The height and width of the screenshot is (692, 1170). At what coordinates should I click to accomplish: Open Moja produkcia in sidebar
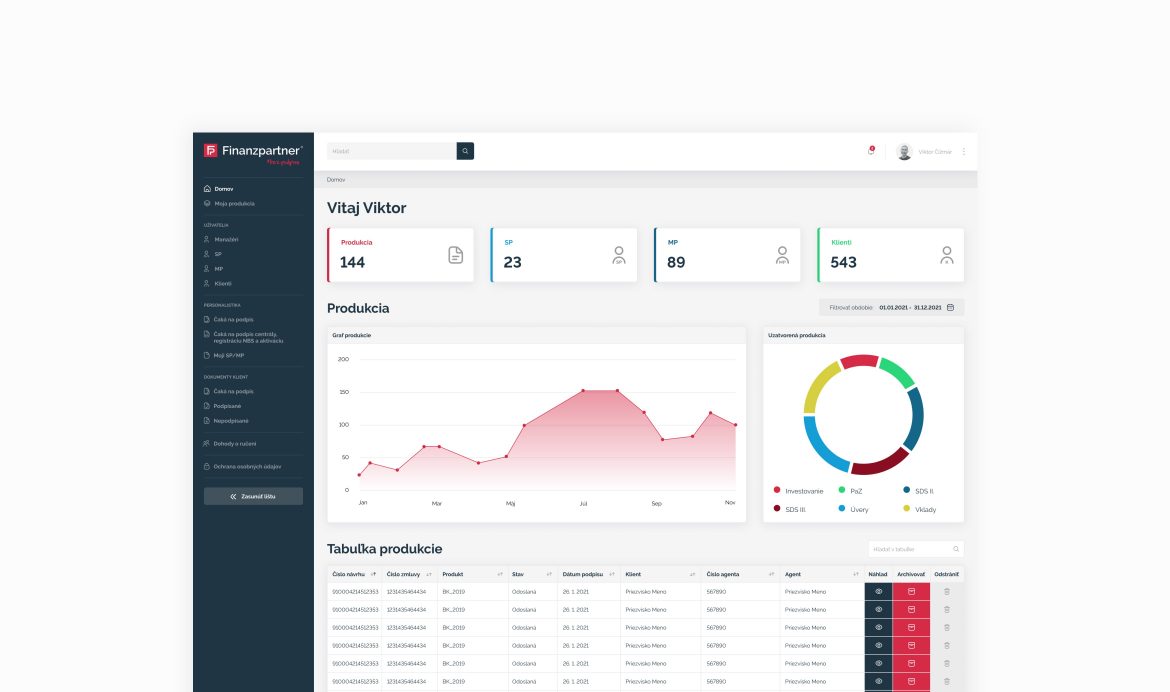(234, 203)
